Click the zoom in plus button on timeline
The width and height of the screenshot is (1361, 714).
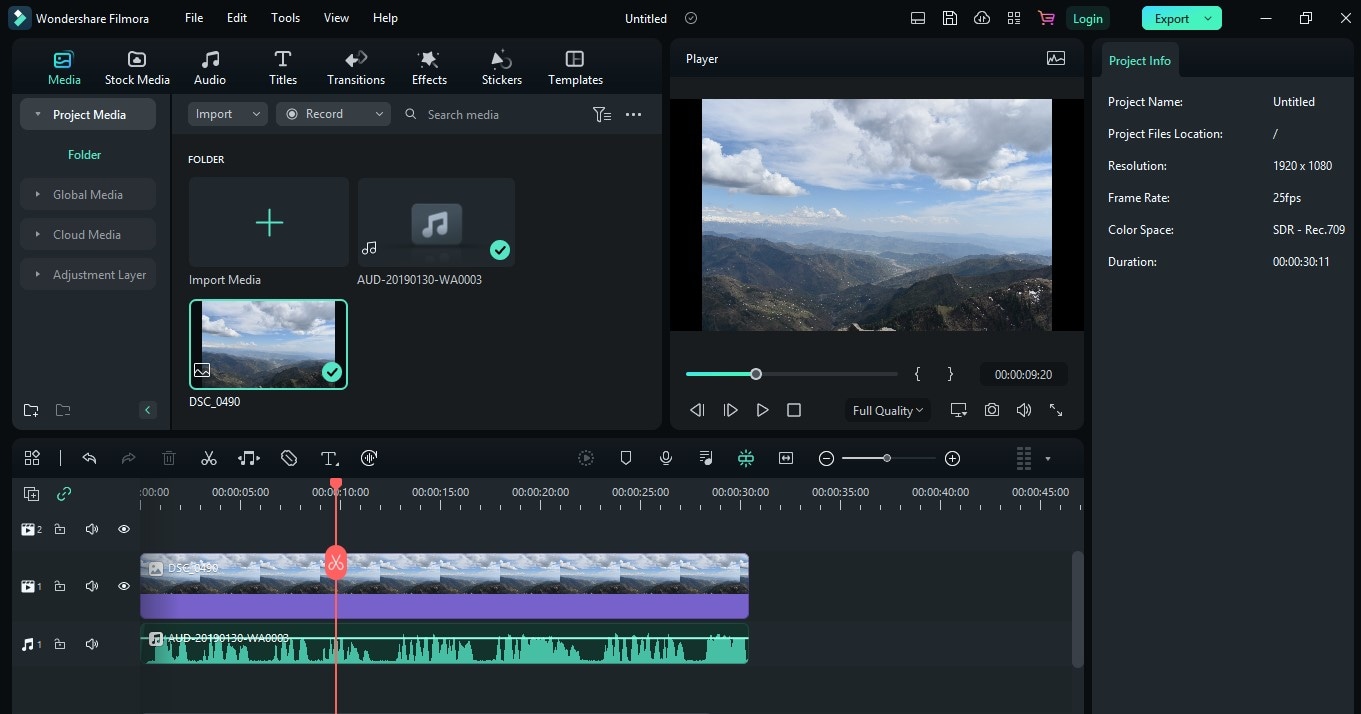pyautogui.click(x=953, y=458)
